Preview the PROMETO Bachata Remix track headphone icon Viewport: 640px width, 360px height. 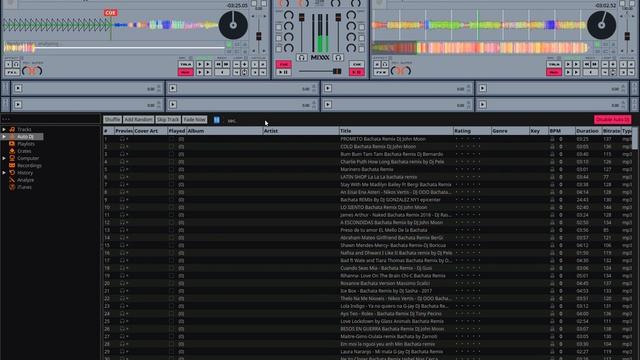pos(122,139)
